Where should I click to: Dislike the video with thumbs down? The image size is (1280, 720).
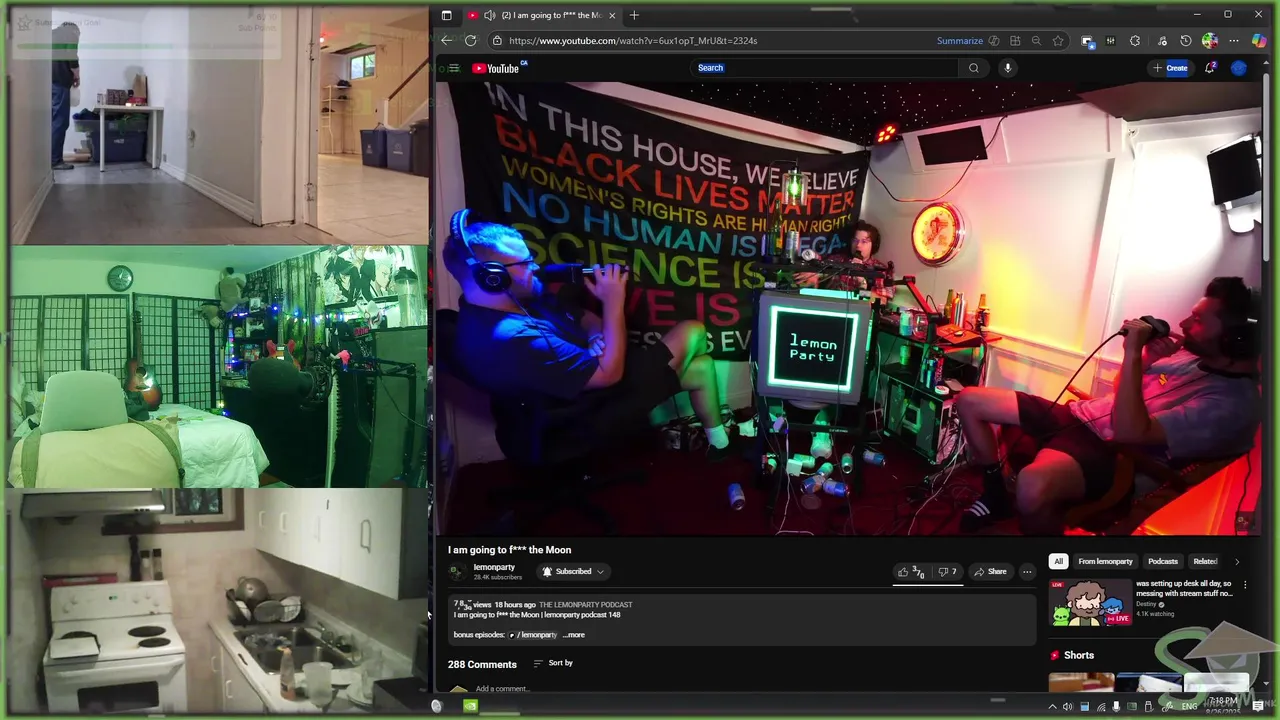pyautogui.click(x=947, y=572)
